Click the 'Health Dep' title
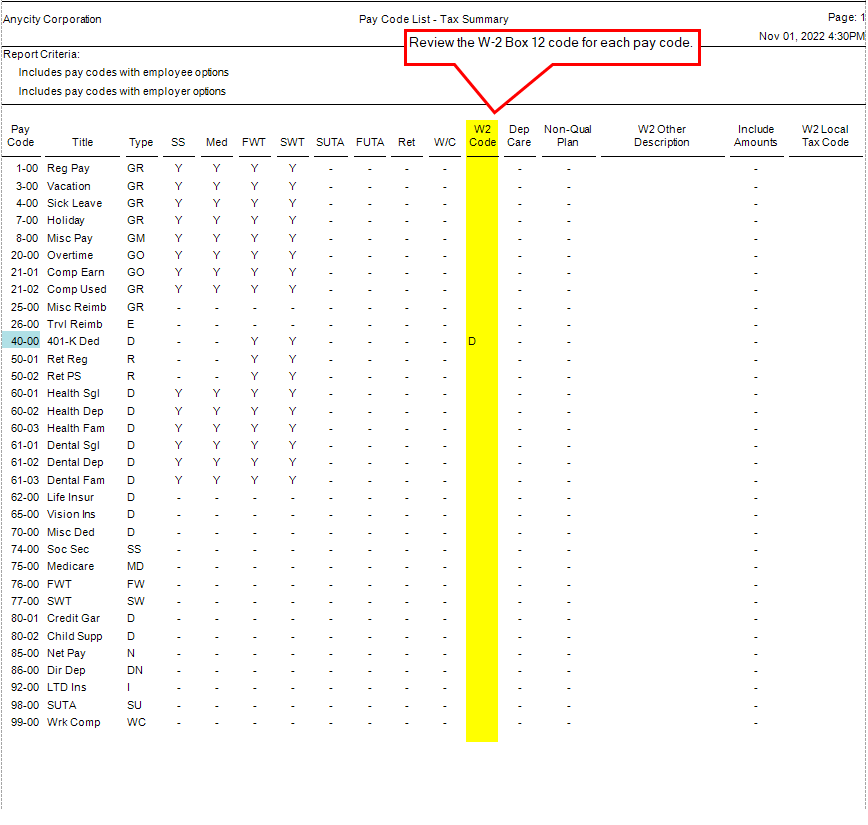 (75, 411)
